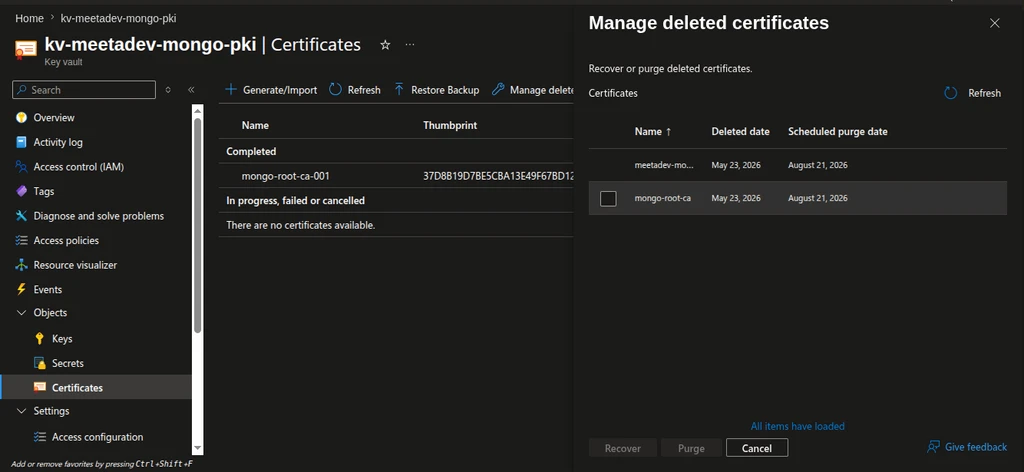
Task: Click the Refresh icon in deleted certificates panel
Action: click(x=951, y=93)
